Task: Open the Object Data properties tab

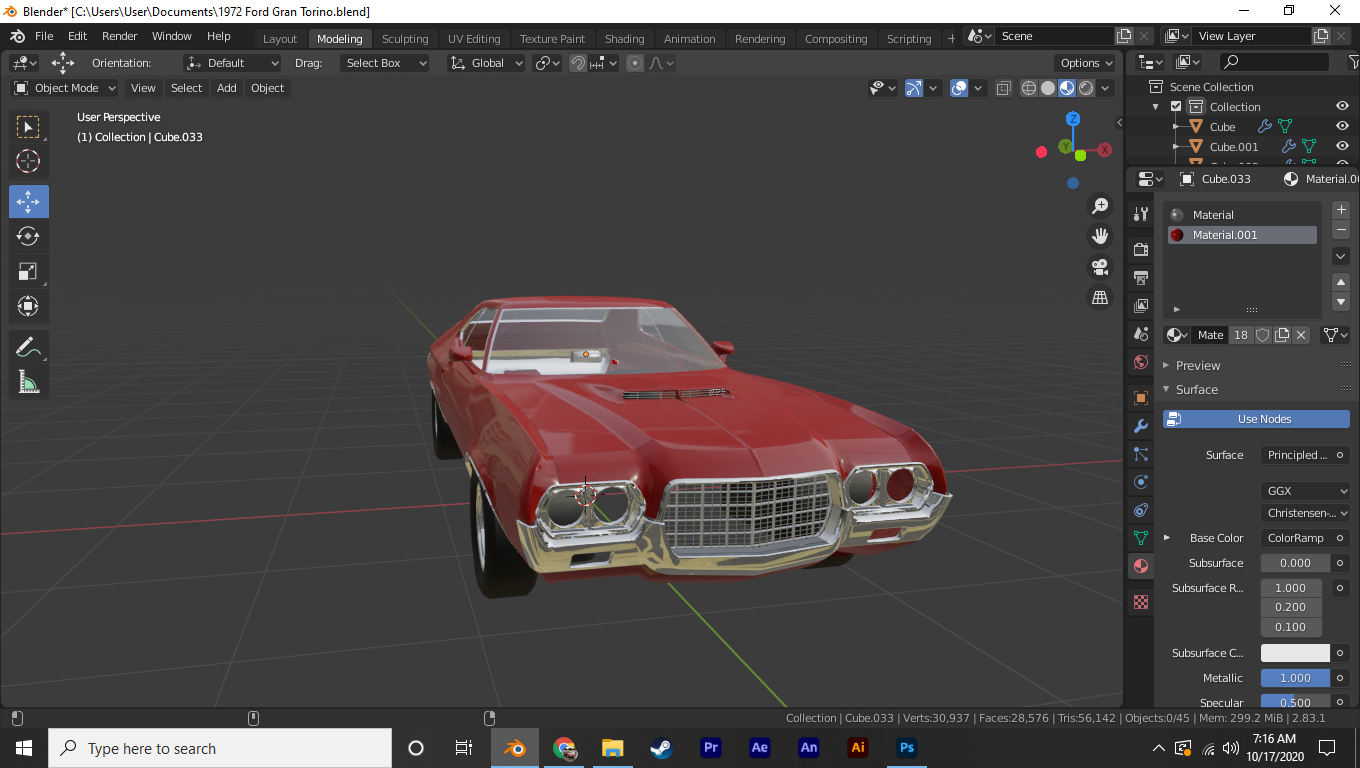Action: click(1141, 538)
